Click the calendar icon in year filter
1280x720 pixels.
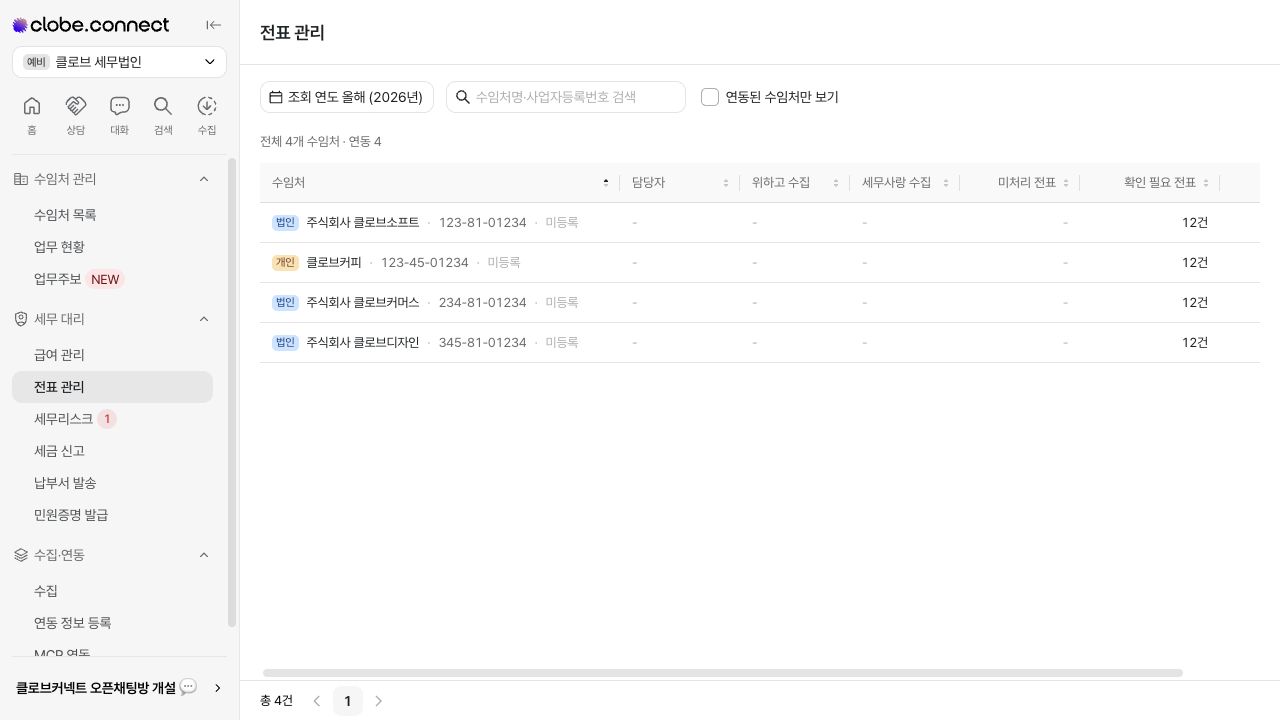click(276, 97)
